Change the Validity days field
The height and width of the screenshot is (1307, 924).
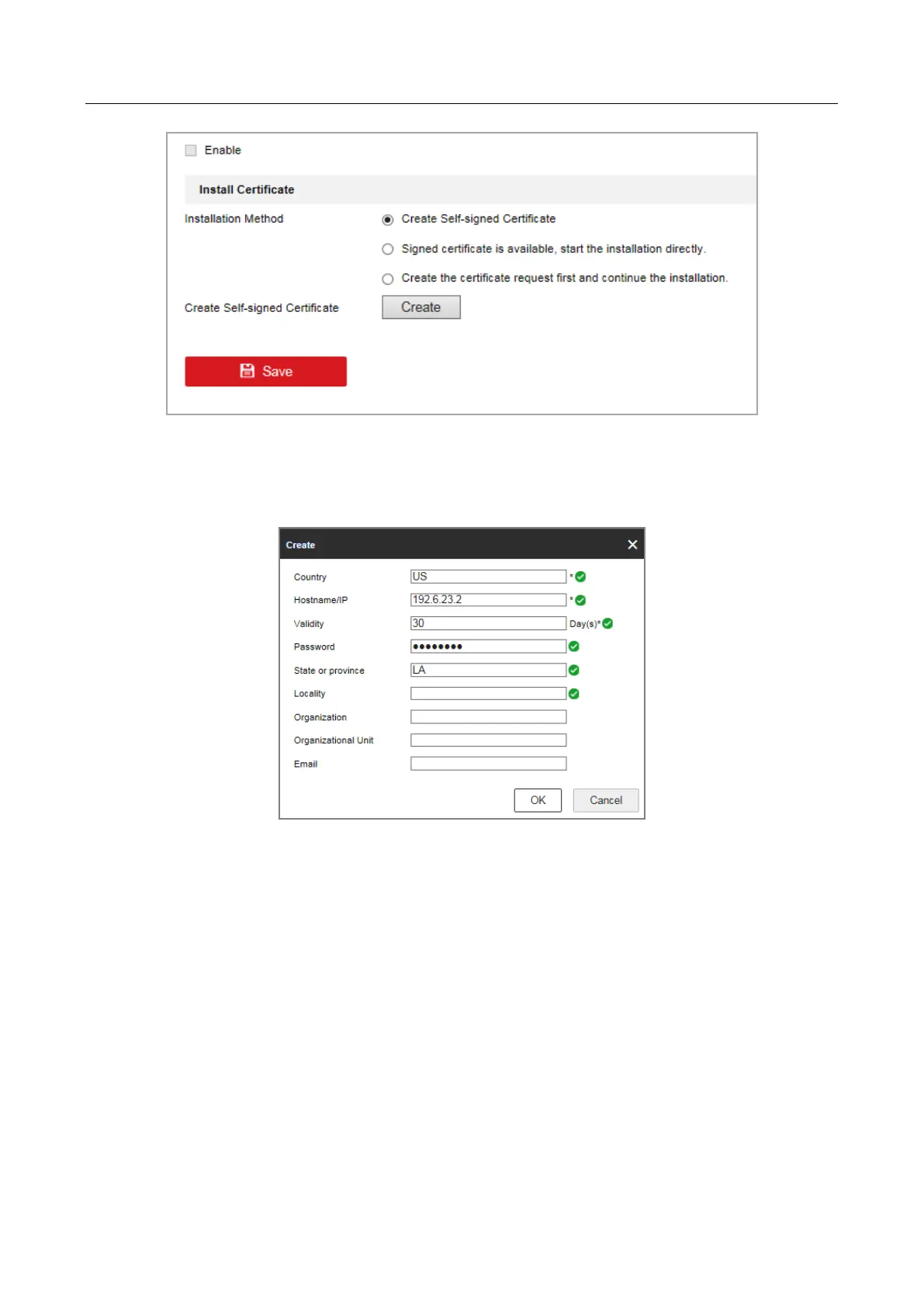pyautogui.click(x=488, y=623)
